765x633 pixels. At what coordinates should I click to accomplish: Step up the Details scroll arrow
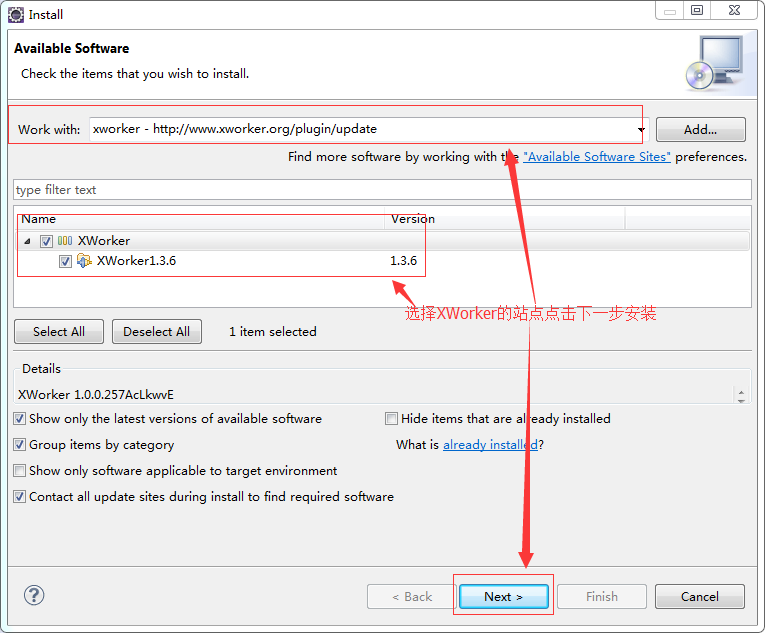pyautogui.click(x=741, y=392)
